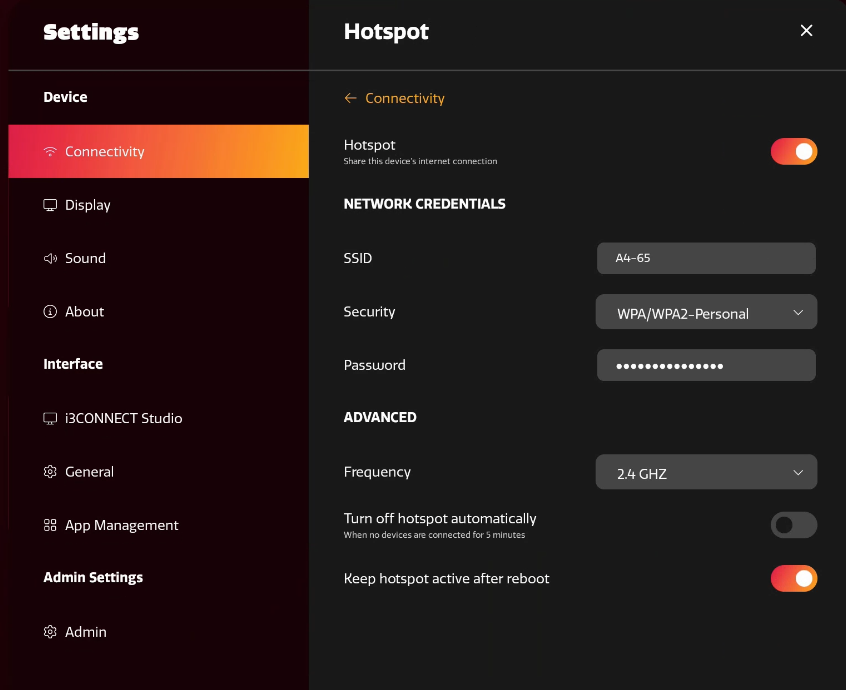Click the grid icon beside App Management
This screenshot has width=846, height=690.
pos(50,525)
